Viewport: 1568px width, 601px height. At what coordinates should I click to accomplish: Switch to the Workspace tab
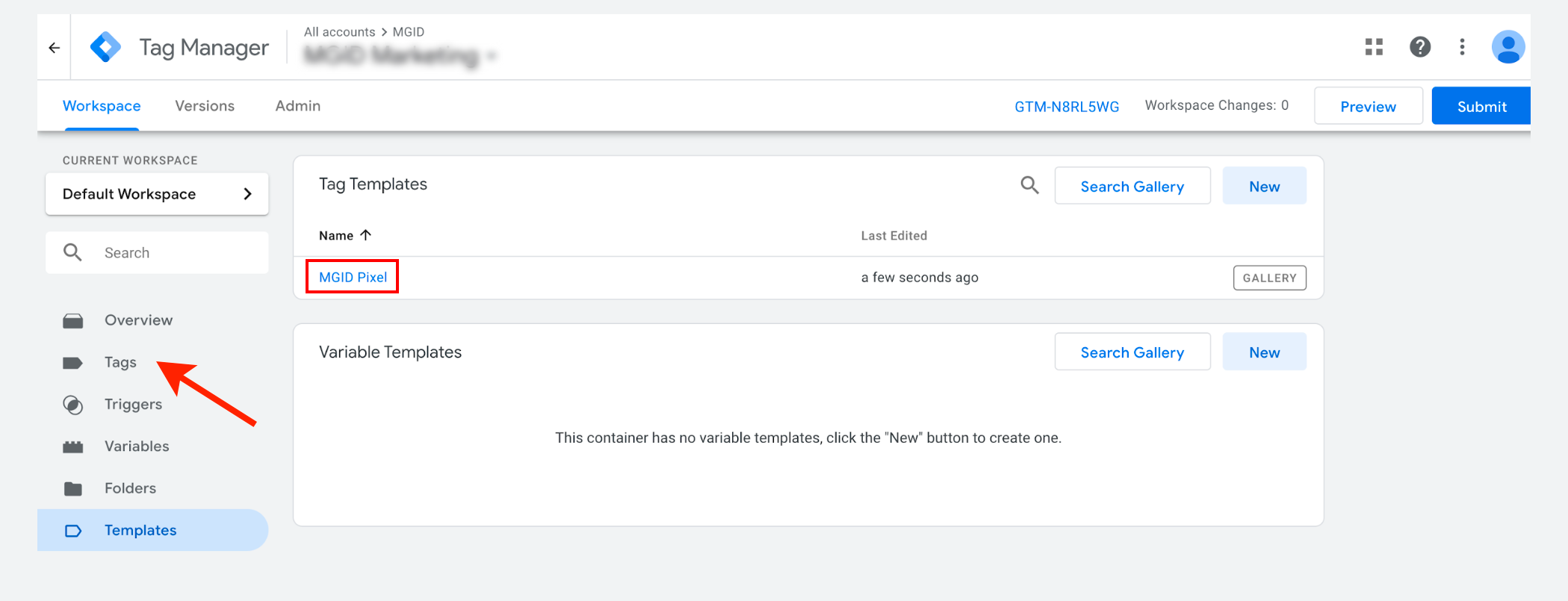[x=102, y=106]
